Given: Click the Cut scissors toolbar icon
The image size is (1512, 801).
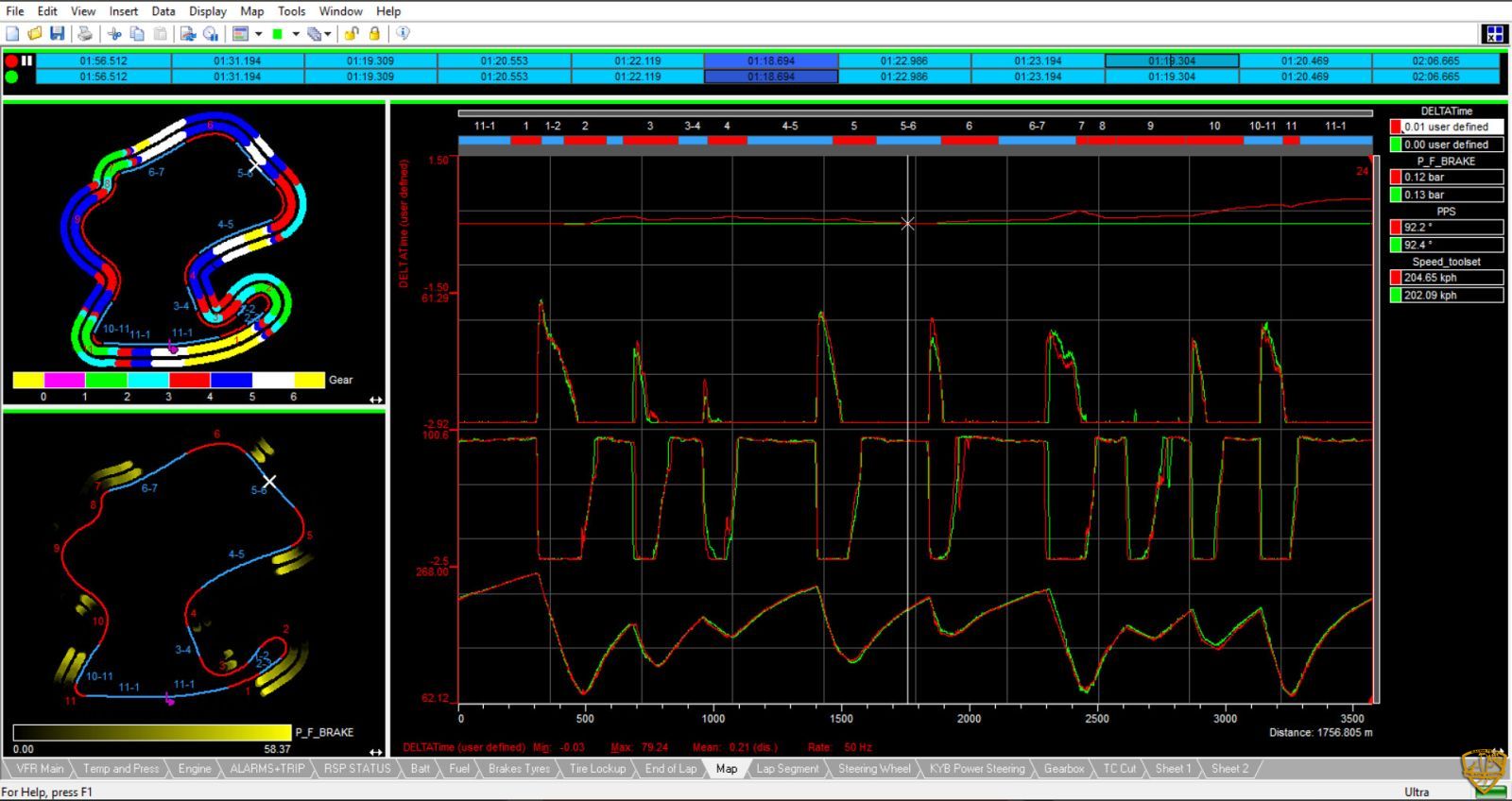Looking at the screenshot, I should point(114,34).
